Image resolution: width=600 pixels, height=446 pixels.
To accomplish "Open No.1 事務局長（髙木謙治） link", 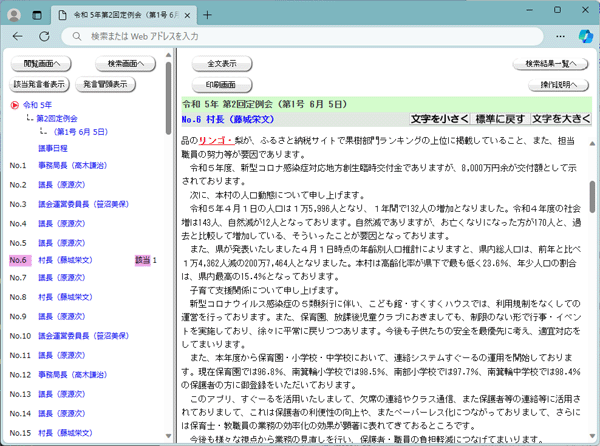I will point(73,166).
